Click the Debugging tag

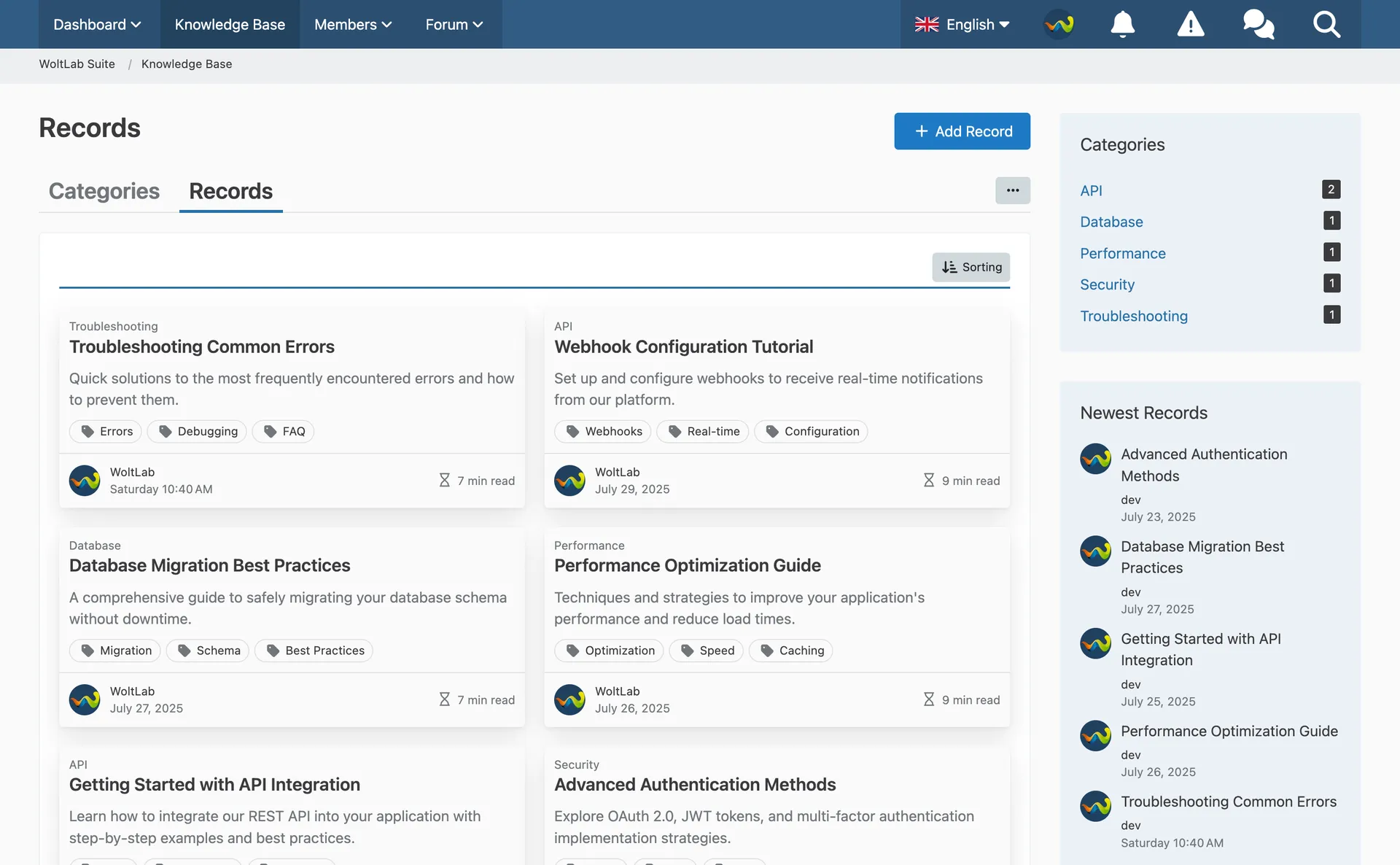coord(197,431)
